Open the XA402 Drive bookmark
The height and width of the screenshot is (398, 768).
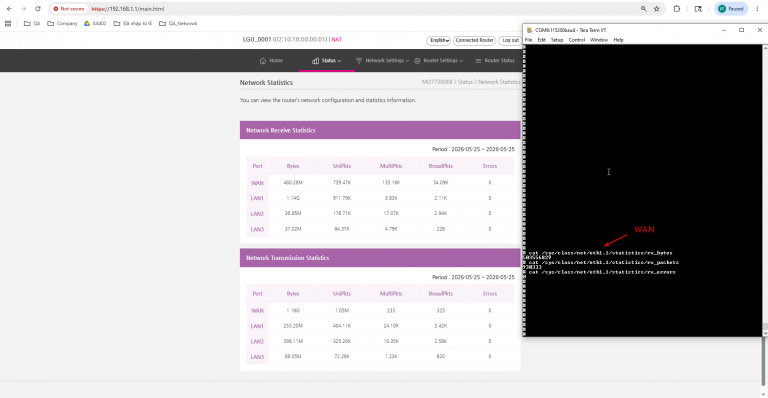95,23
